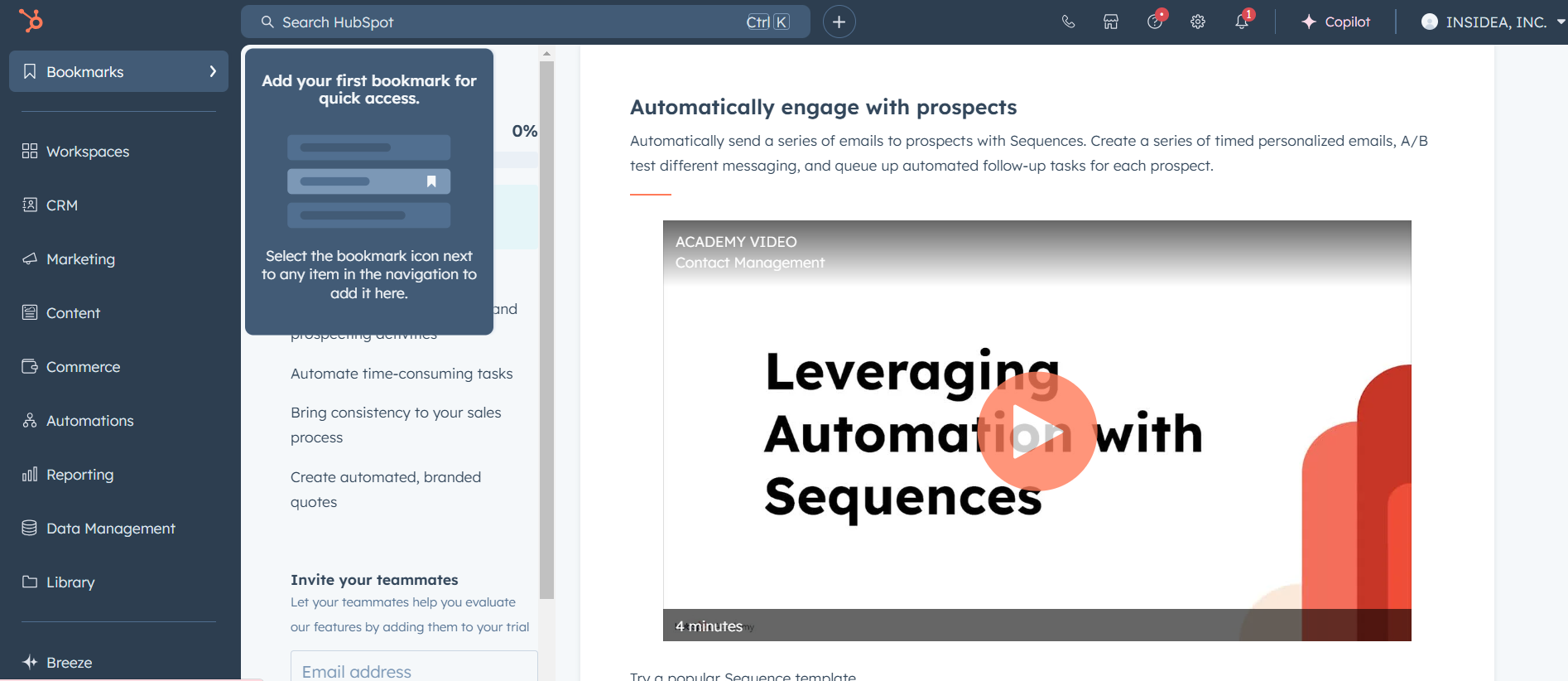The height and width of the screenshot is (681, 1568).
Task: Open the Marketplace storefront icon
Action: [x=1111, y=22]
